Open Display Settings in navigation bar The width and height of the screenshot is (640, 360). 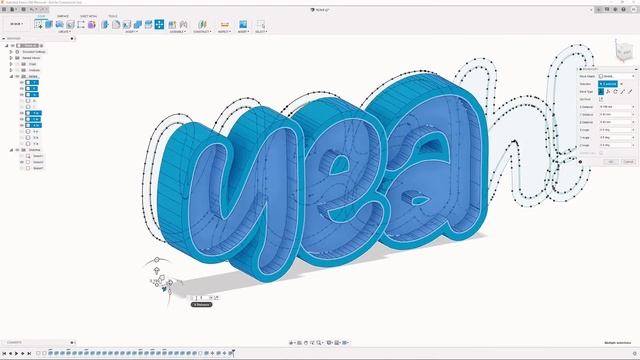tap(330, 343)
